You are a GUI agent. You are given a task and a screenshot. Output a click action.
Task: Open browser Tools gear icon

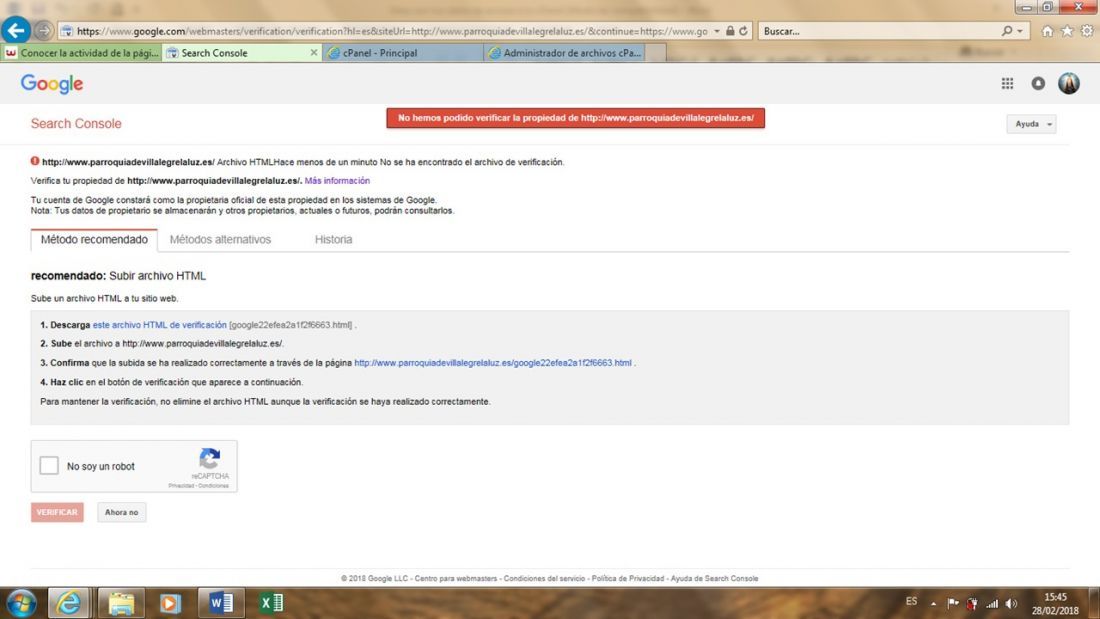(x=1087, y=31)
